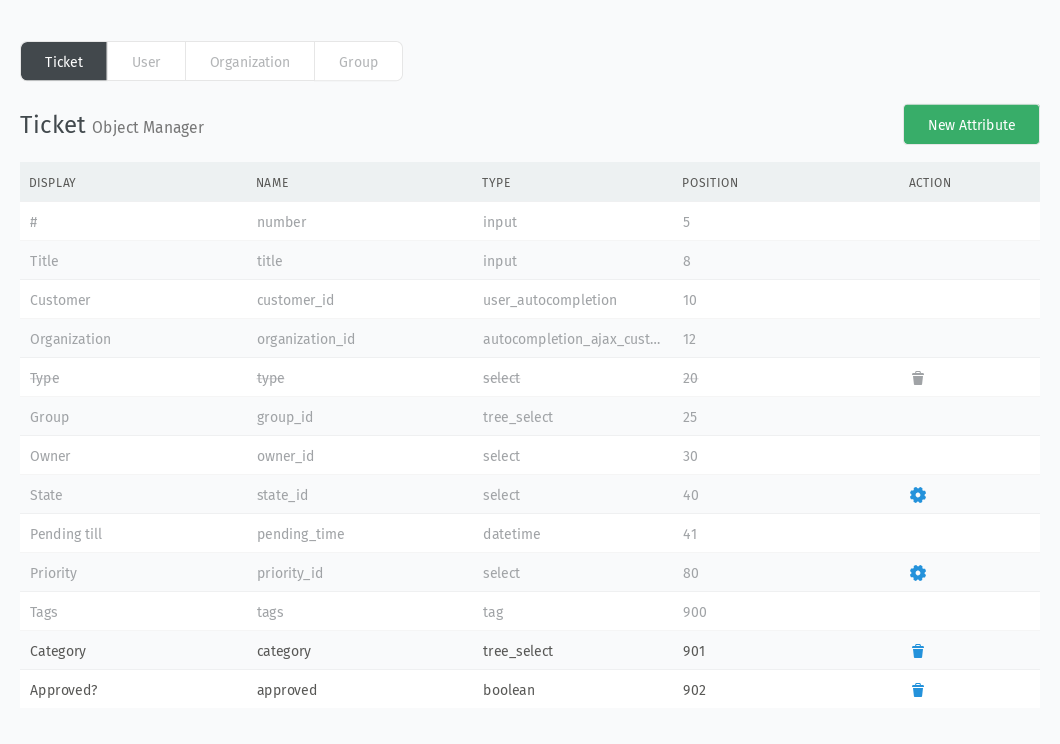Open the State attribute row

[x=530, y=495]
